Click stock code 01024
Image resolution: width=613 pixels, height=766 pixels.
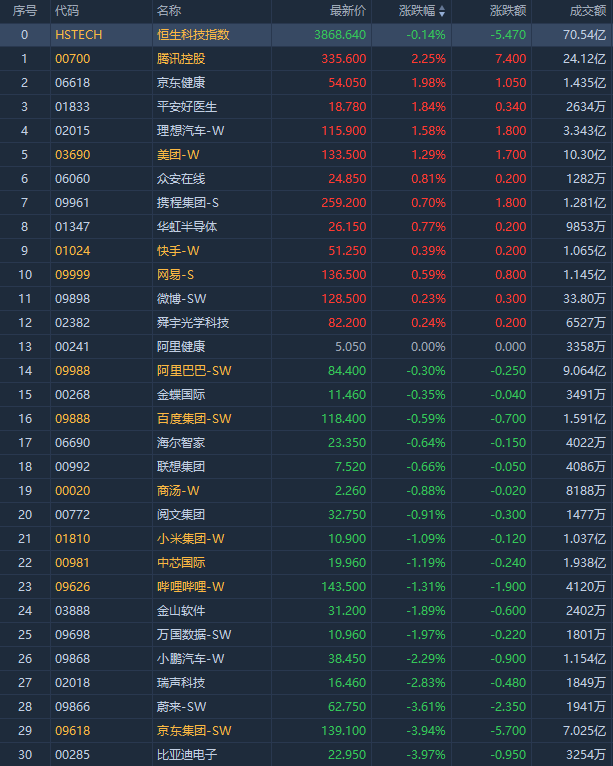tap(73, 250)
